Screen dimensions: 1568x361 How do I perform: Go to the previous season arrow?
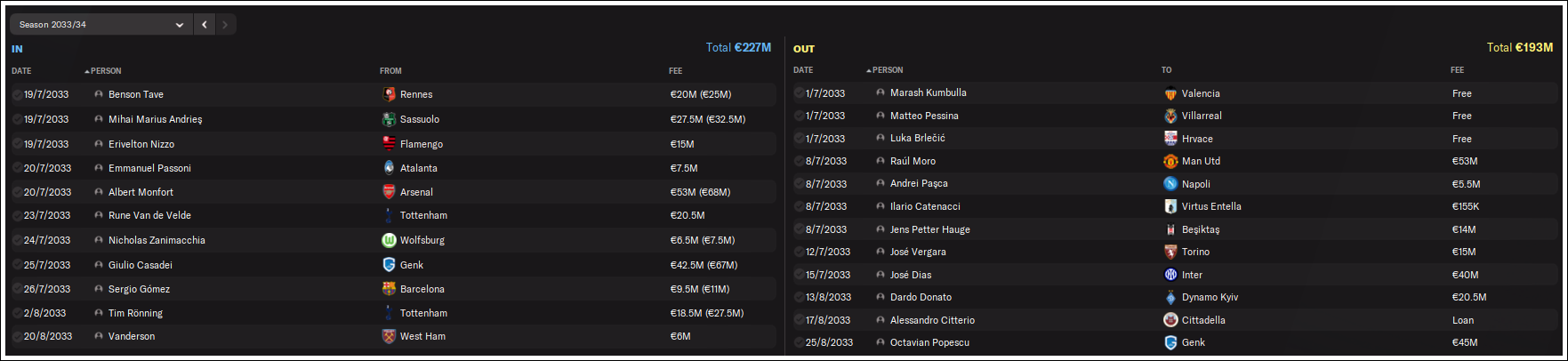click(x=205, y=24)
